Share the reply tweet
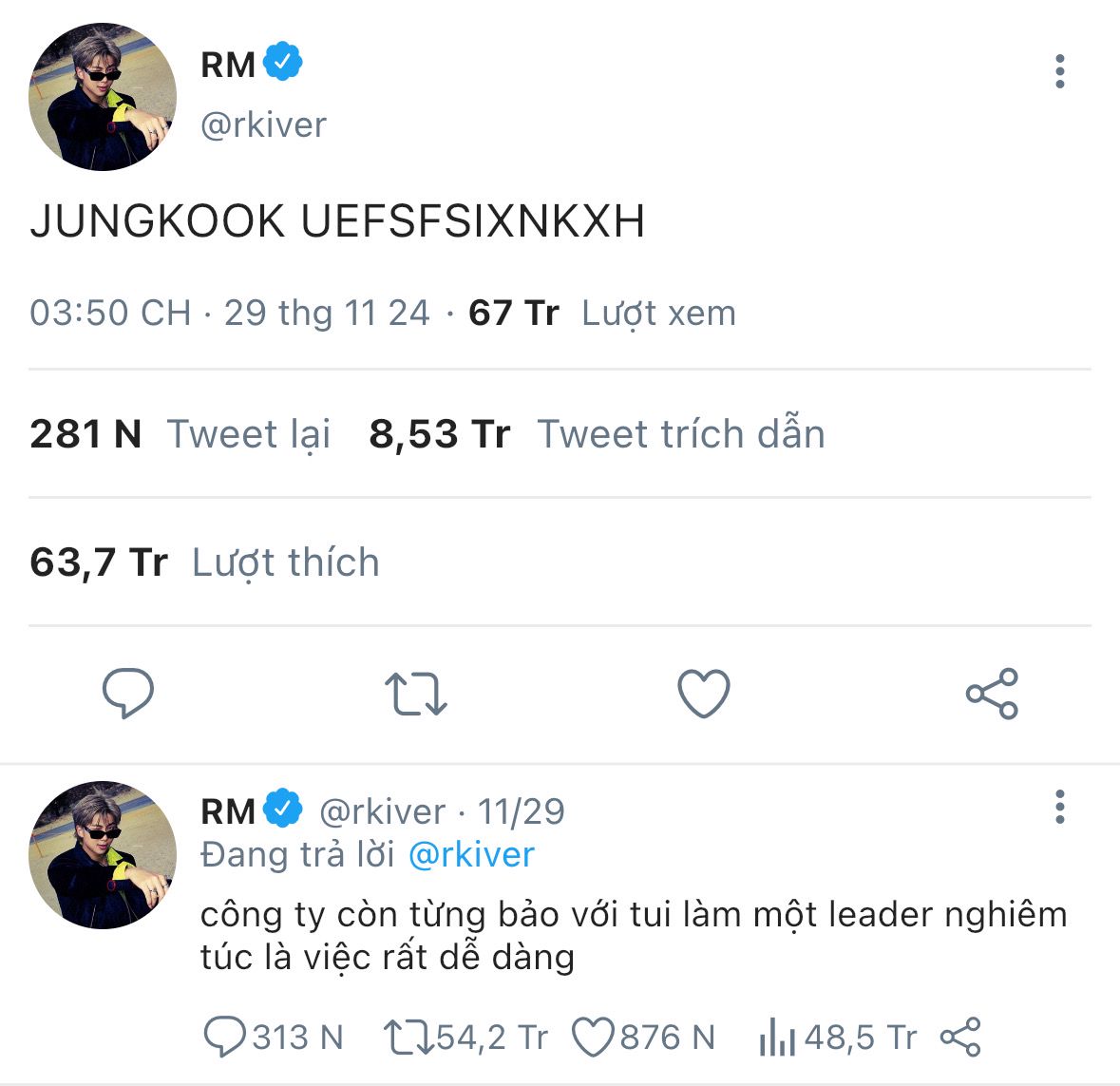Screen dimensions: 1120x1086 click(959, 1037)
